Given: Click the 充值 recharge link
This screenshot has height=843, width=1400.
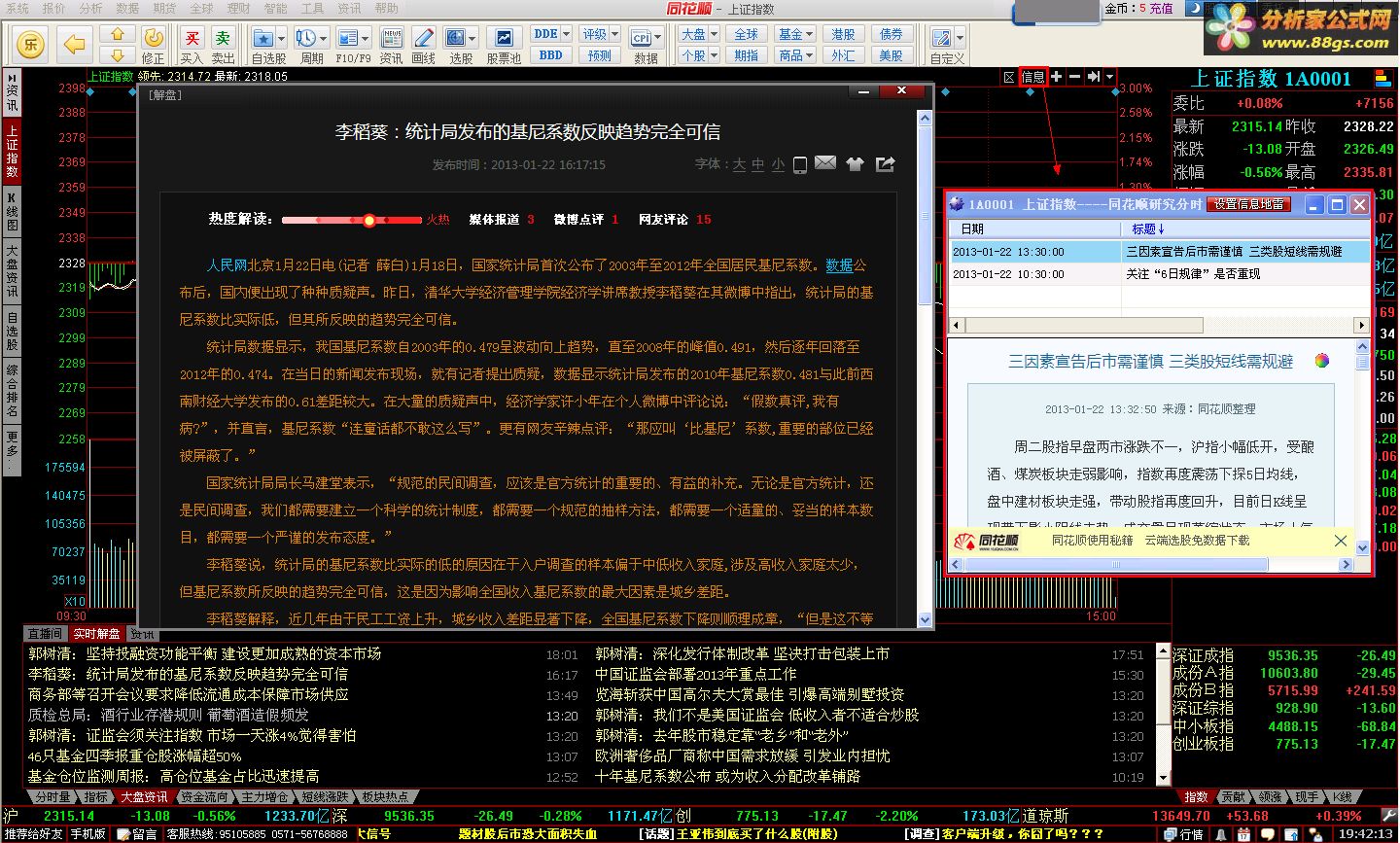Looking at the screenshot, I should (x=1162, y=9).
